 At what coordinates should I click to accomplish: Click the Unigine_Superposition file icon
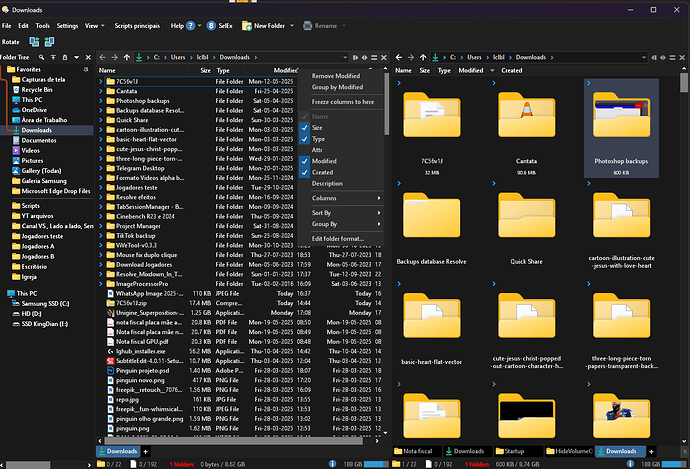(111, 313)
